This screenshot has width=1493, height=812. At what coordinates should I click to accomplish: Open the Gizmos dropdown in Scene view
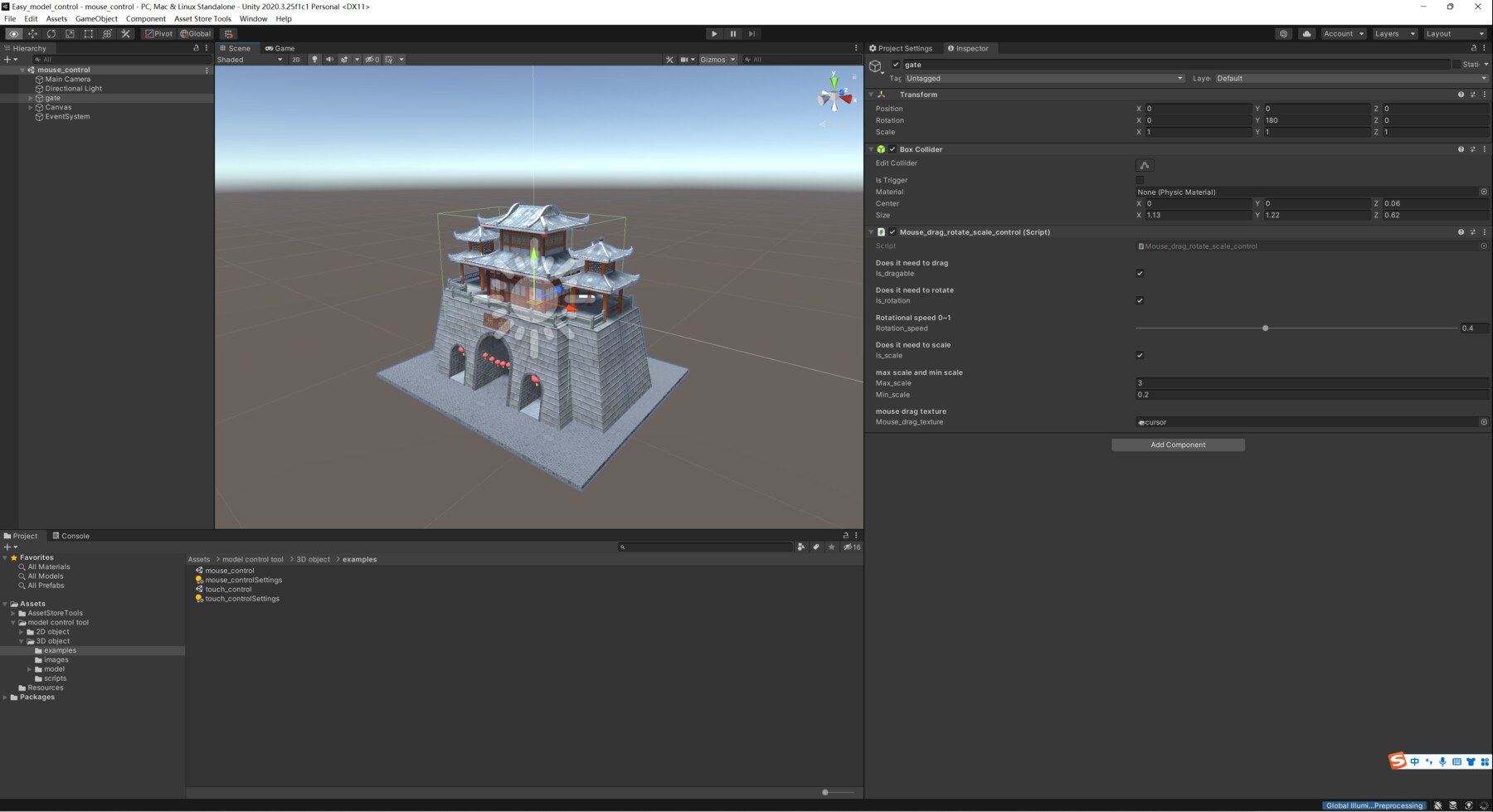pyautogui.click(x=717, y=59)
